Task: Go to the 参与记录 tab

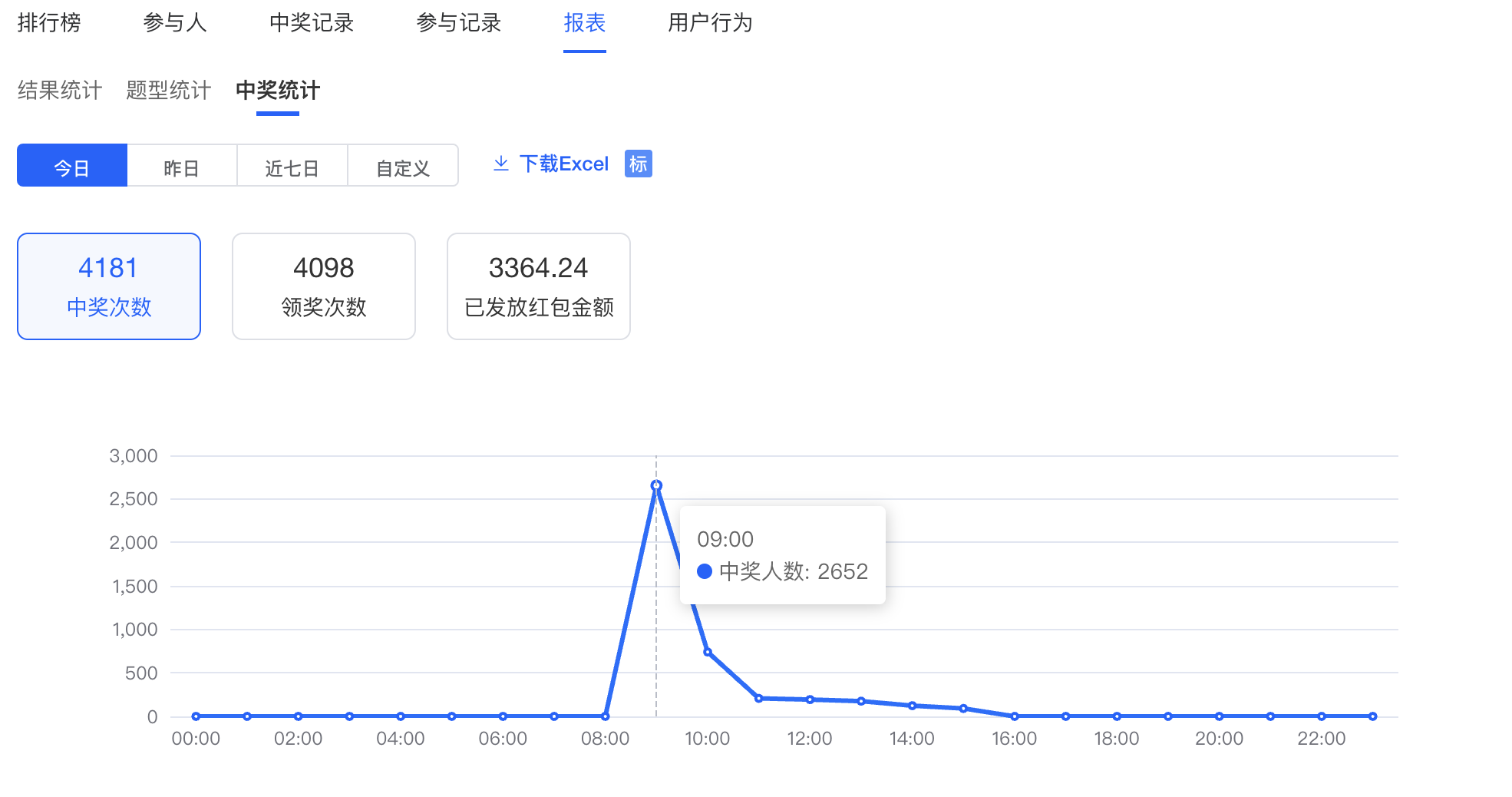Action: (x=459, y=23)
